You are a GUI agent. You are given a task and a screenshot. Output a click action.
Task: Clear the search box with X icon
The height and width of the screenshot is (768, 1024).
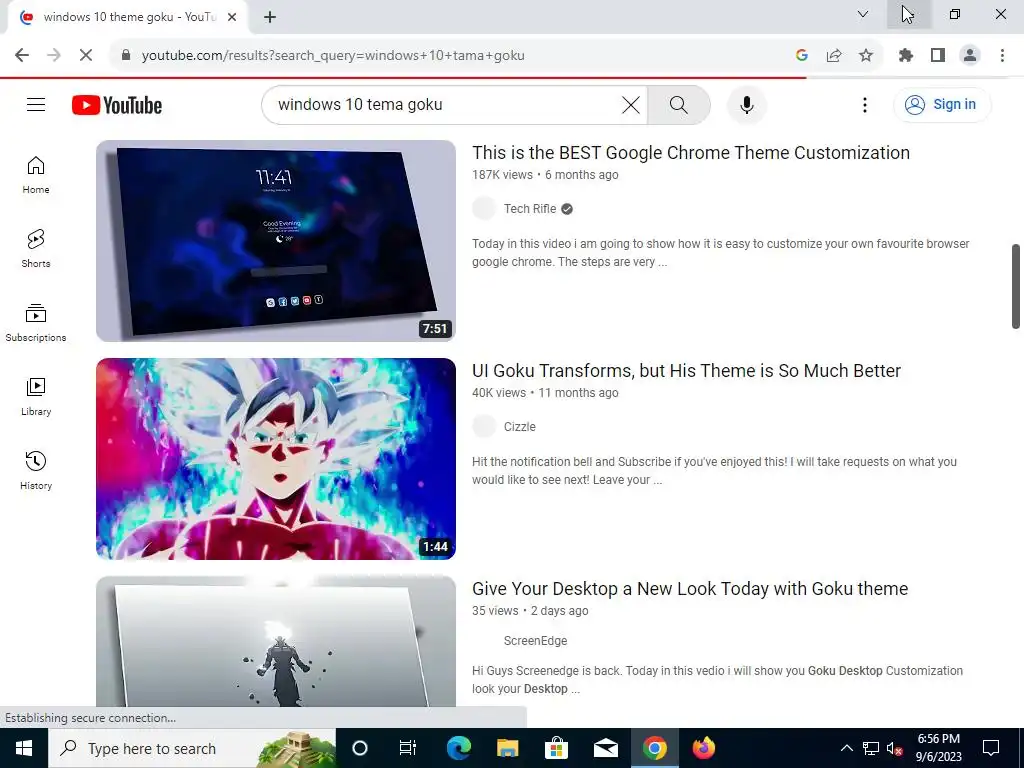(x=630, y=104)
